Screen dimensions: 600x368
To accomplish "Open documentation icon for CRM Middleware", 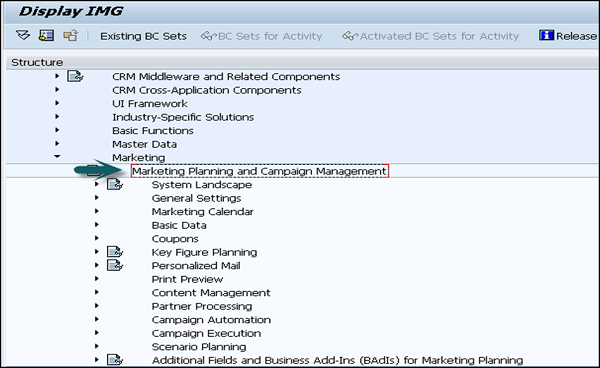I will tap(75, 77).
